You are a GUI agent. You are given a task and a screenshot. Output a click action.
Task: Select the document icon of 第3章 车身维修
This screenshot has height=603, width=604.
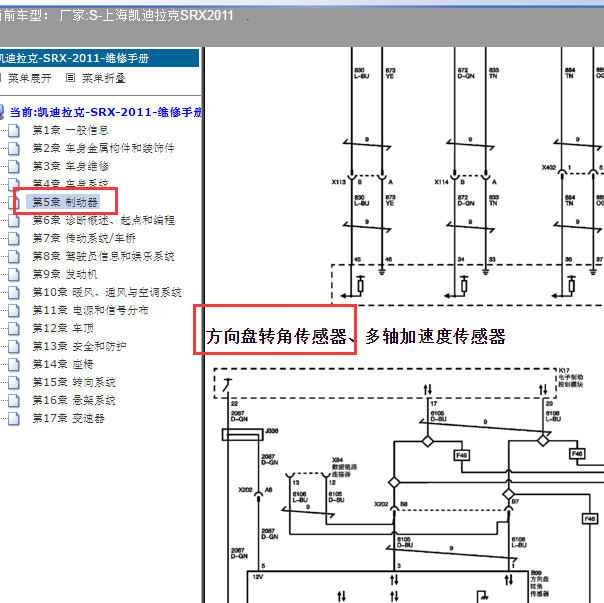pos(14,166)
